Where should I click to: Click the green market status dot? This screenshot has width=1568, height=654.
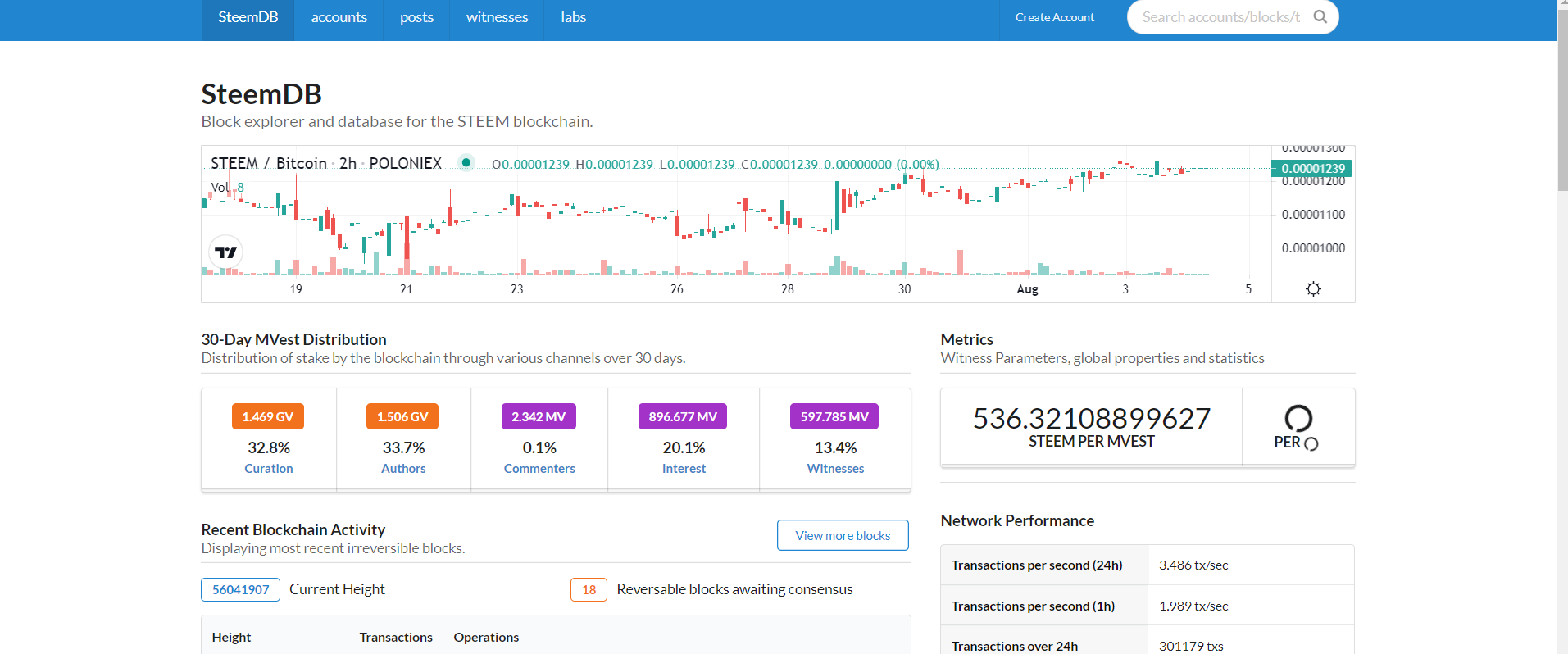click(466, 162)
